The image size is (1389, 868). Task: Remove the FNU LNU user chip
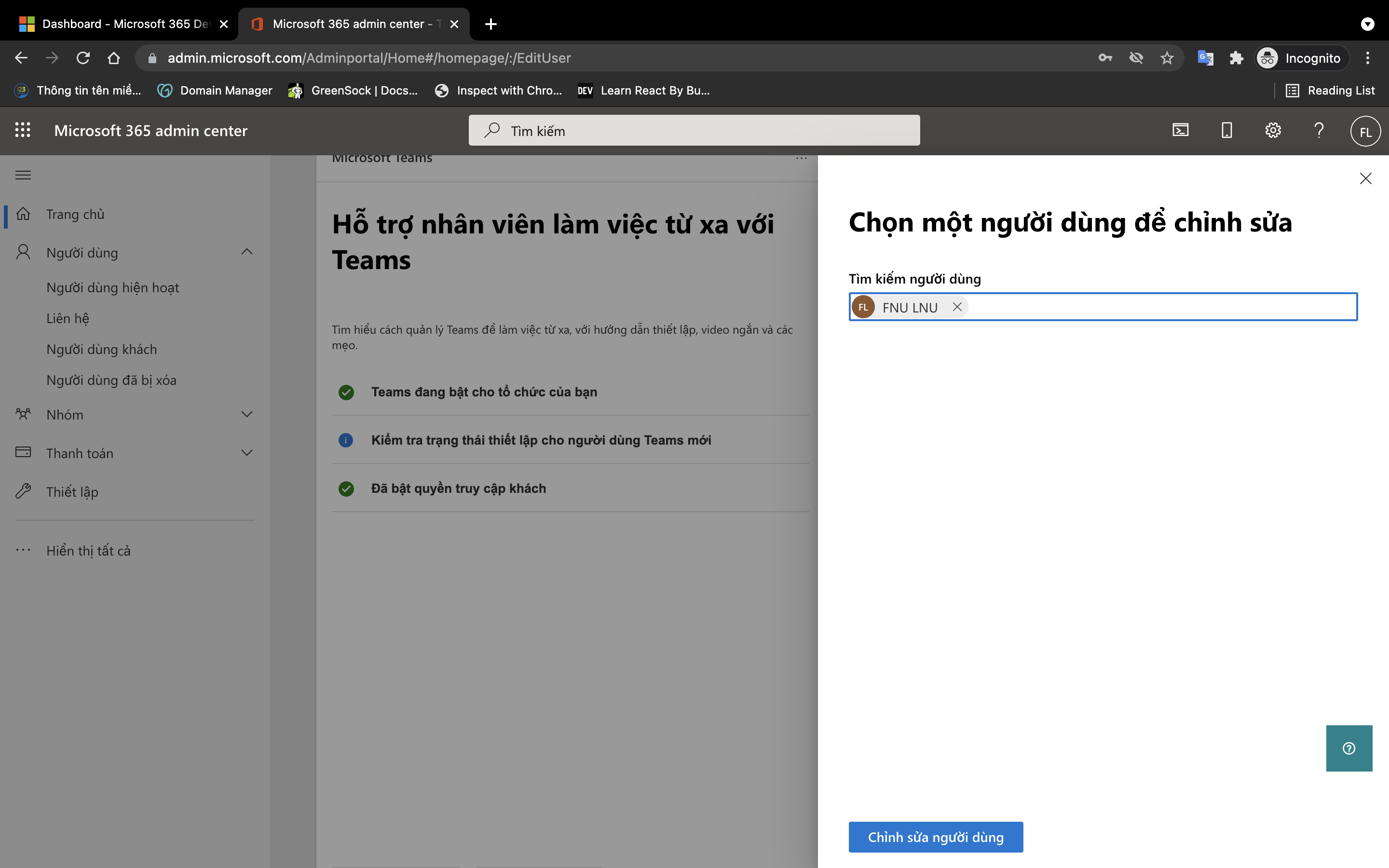tap(957, 307)
